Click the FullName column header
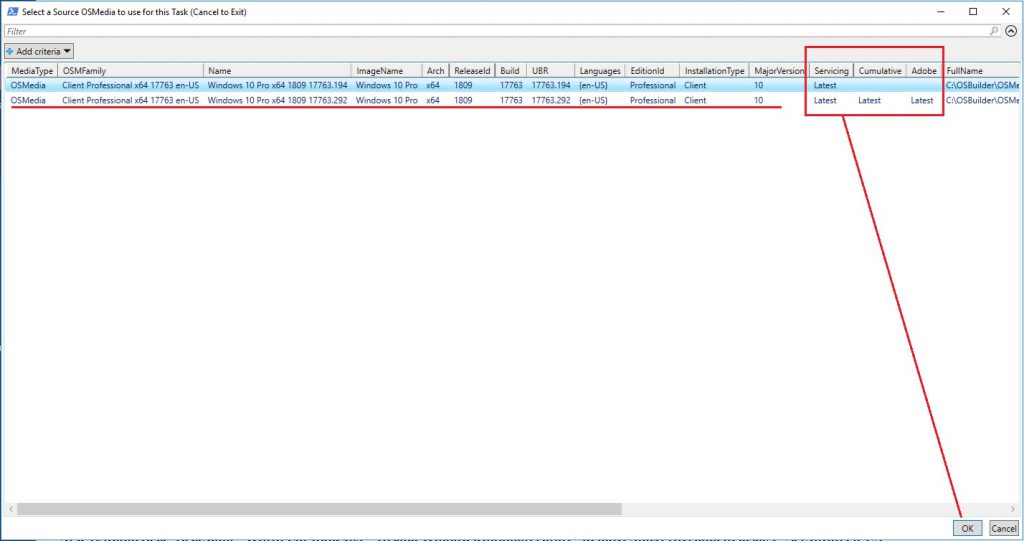 (980, 71)
